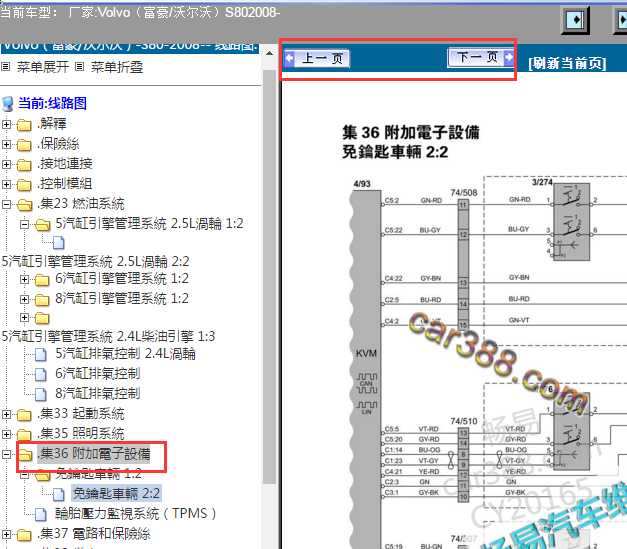Collapse the .集23 燃油系統 node

[x=6, y=204]
